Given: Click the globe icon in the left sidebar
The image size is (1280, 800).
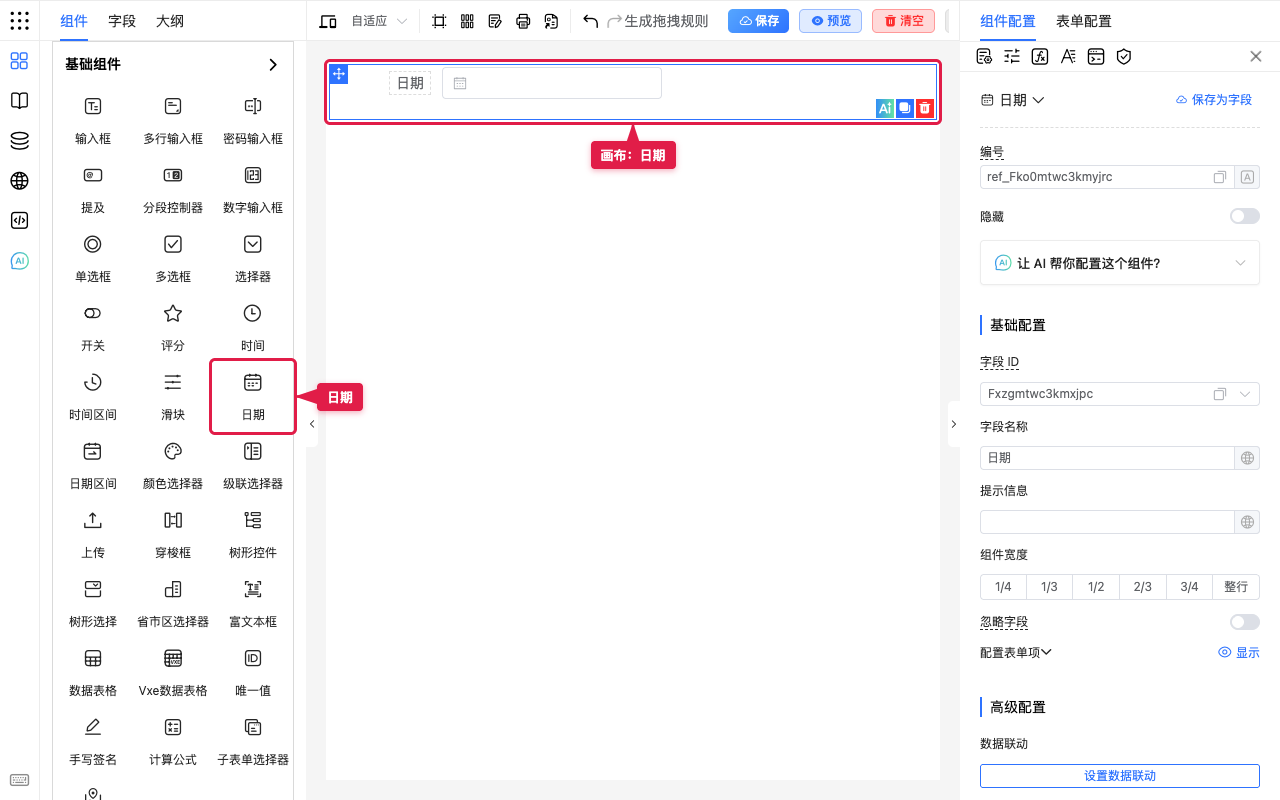Looking at the screenshot, I should (19, 181).
